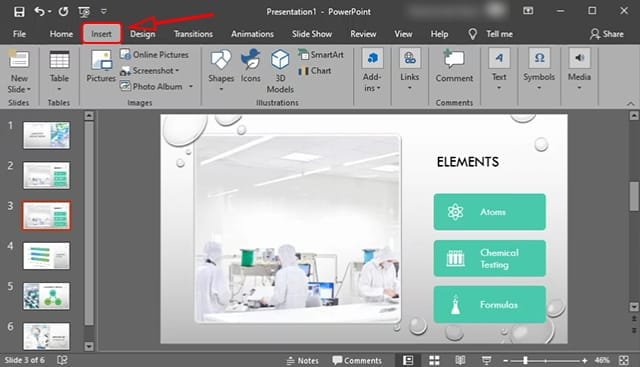Open the Photo Album dropdown arrow
This screenshot has width=640, height=367.
191,87
